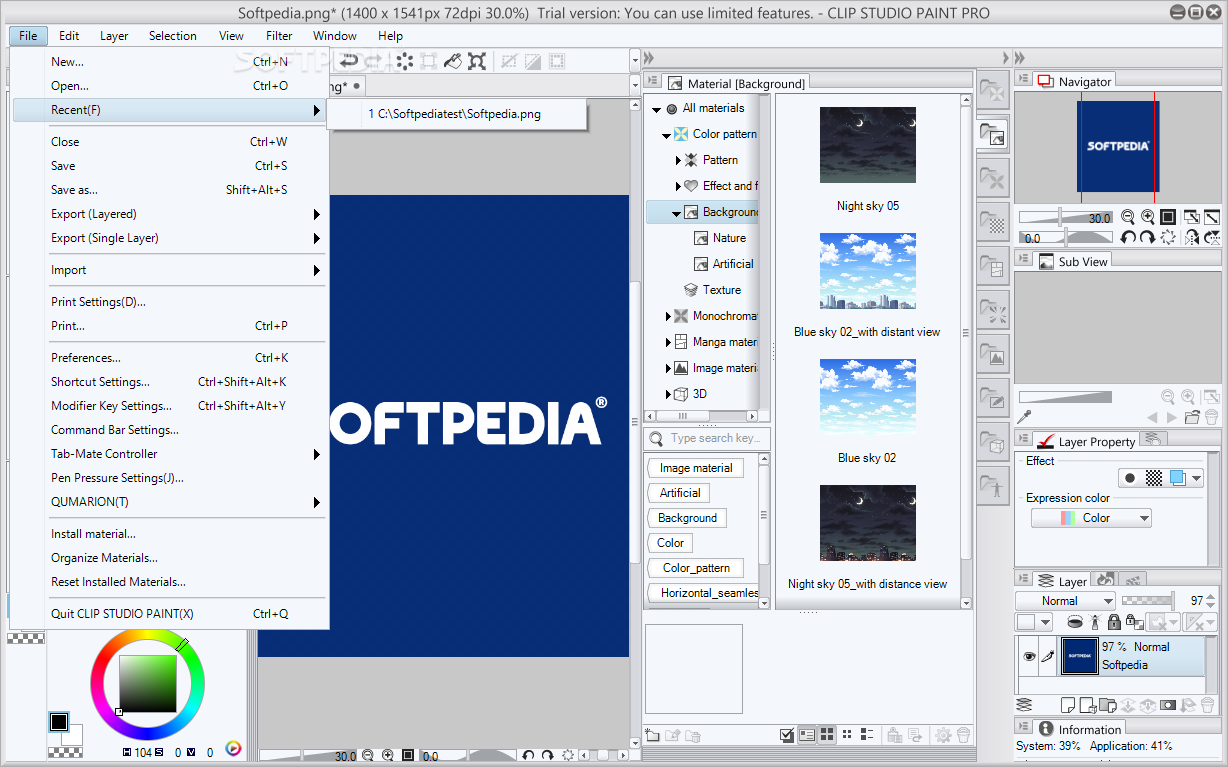
Task: Rotate canvas left in the Navigator
Action: 1128,238
